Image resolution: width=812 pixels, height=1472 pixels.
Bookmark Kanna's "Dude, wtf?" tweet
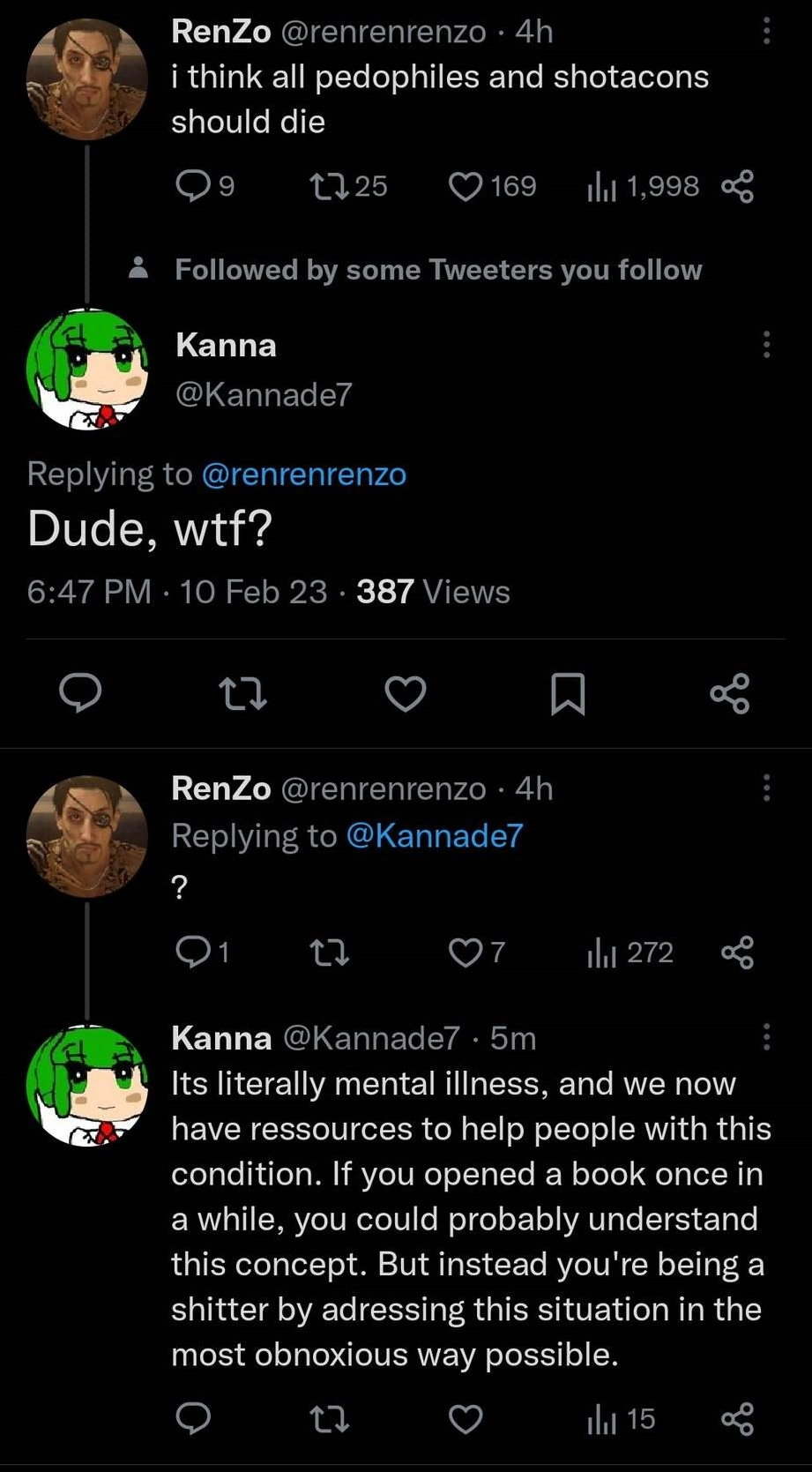pyautogui.click(x=568, y=693)
